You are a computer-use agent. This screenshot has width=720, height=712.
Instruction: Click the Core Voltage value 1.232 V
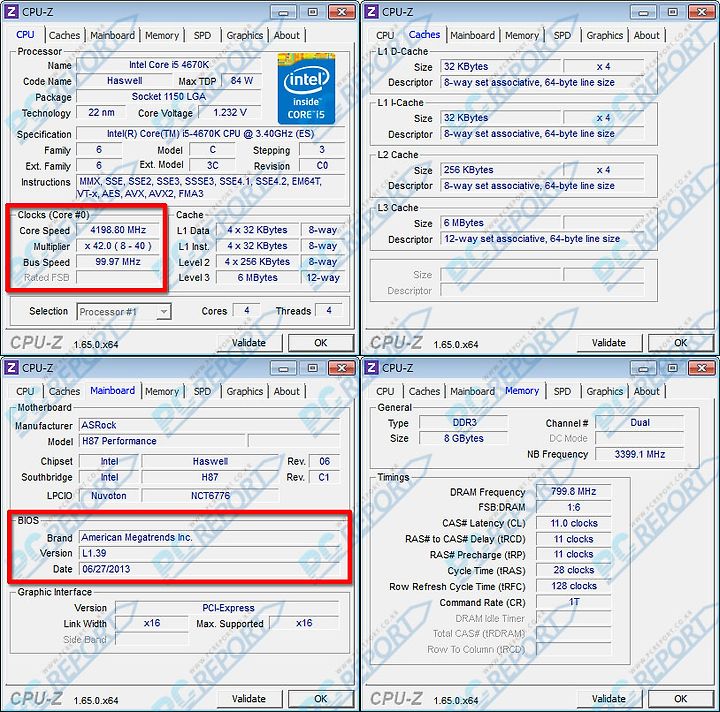click(x=230, y=112)
